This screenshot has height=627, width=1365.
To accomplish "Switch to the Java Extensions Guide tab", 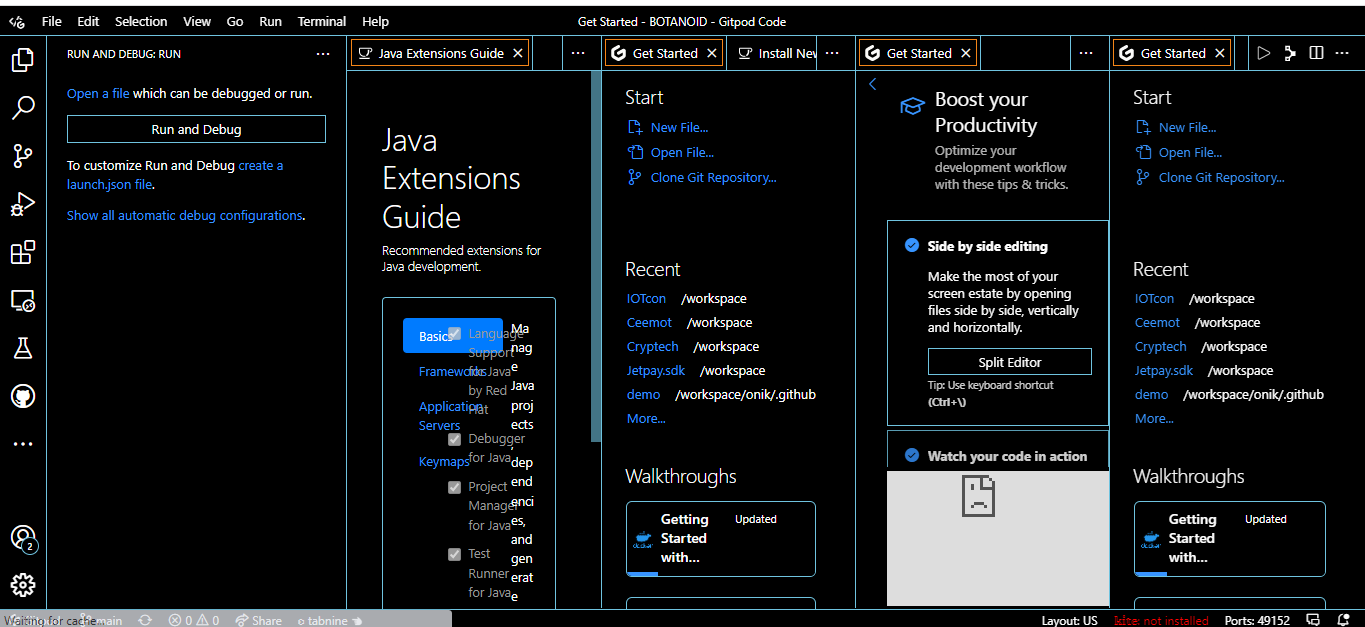I will pos(440,53).
